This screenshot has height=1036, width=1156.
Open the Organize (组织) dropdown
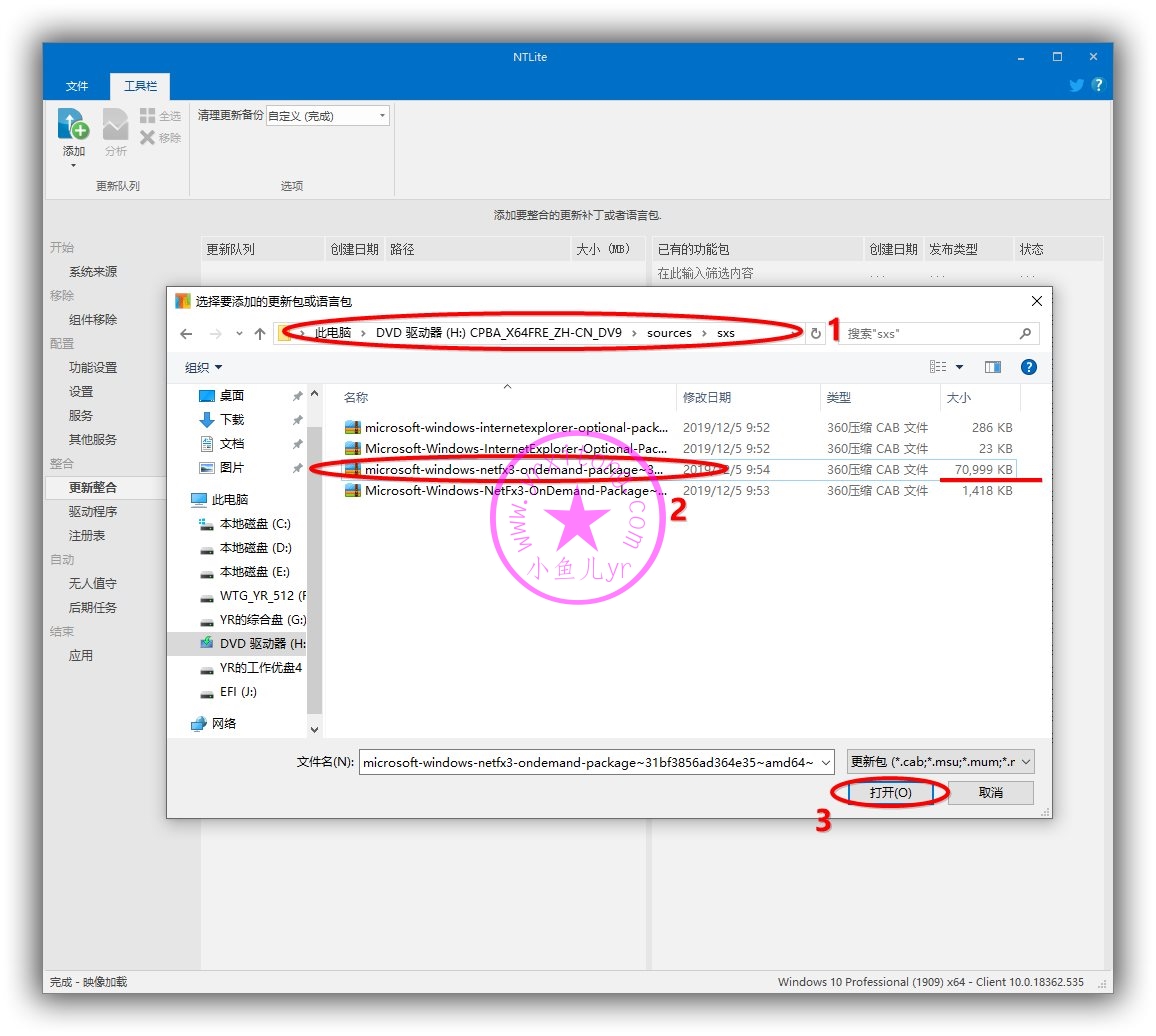[x=203, y=367]
